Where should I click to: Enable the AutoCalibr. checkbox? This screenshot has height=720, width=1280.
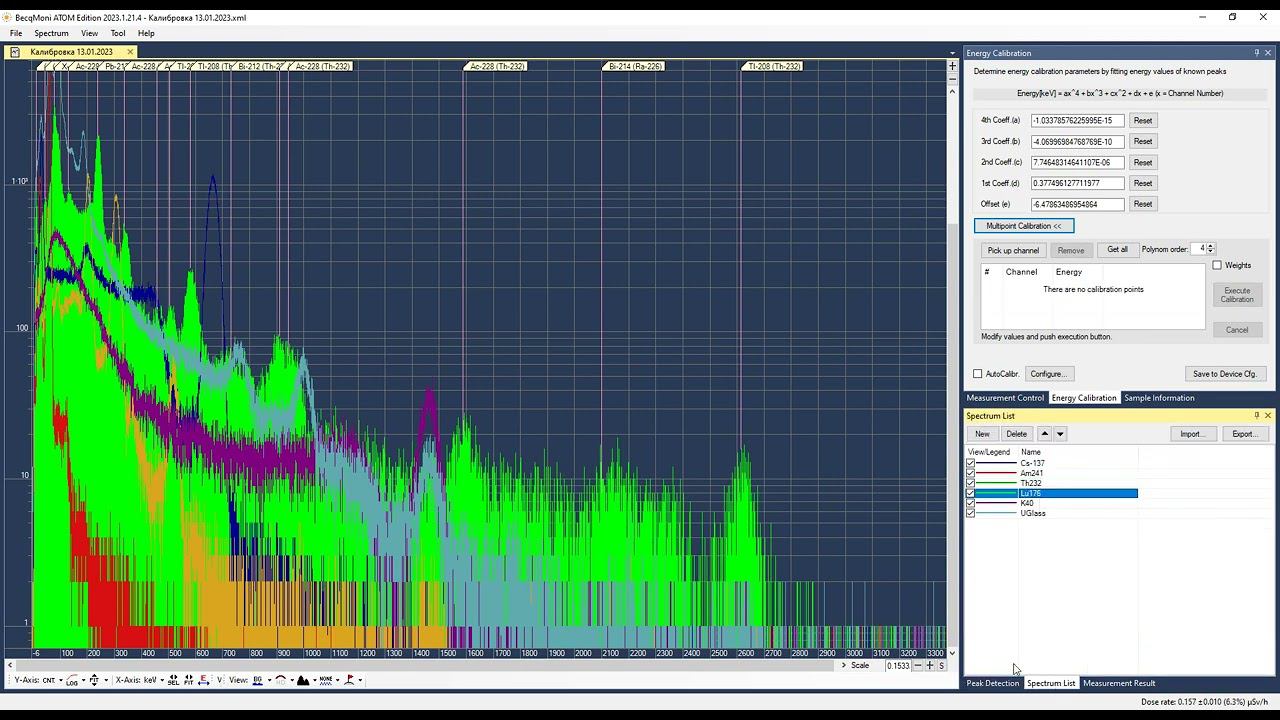point(978,374)
